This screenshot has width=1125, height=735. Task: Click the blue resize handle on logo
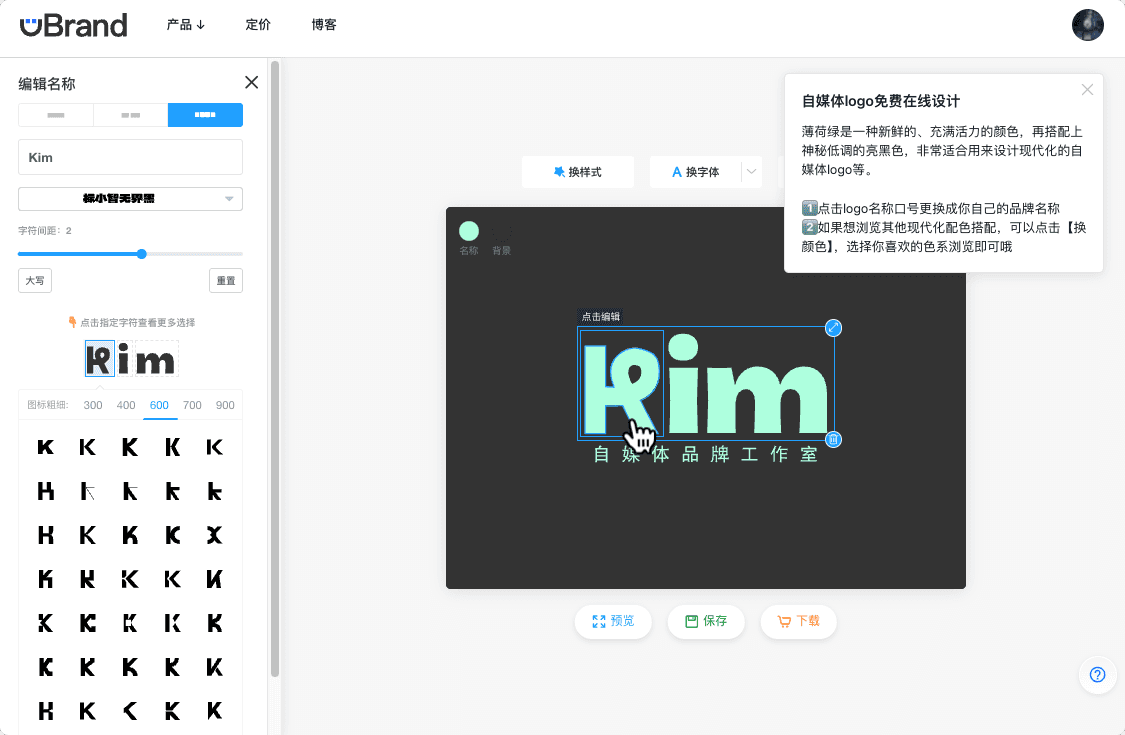833,328
